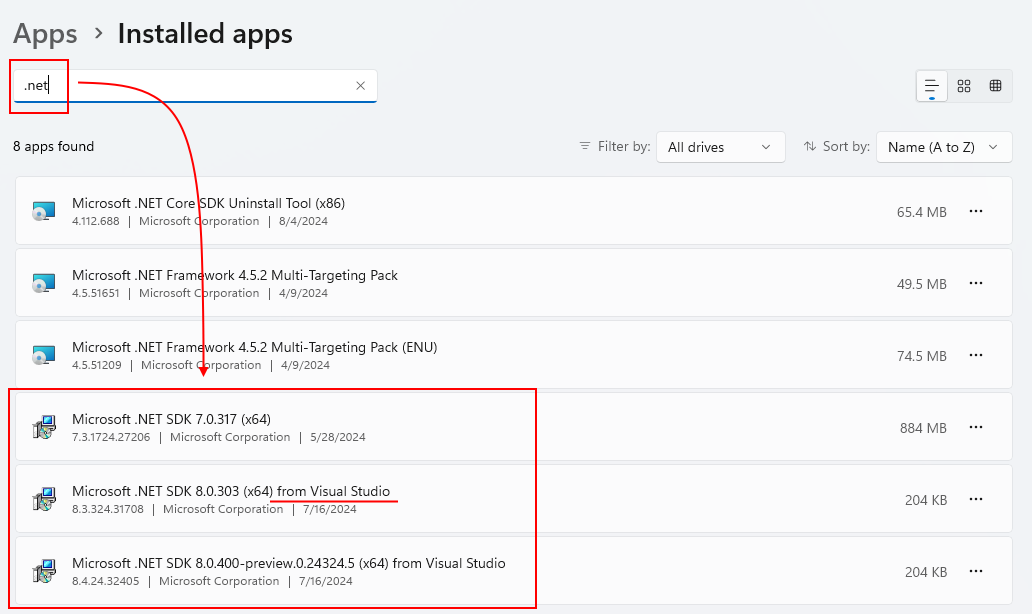
Task: Click the Installed apps heading
Action: (x=204, y=33)
